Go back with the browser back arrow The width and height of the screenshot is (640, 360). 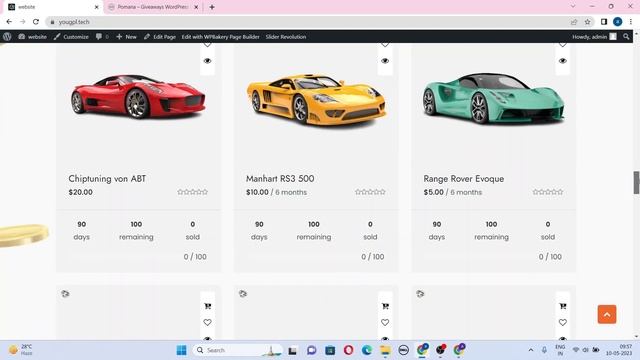[9, 22]
